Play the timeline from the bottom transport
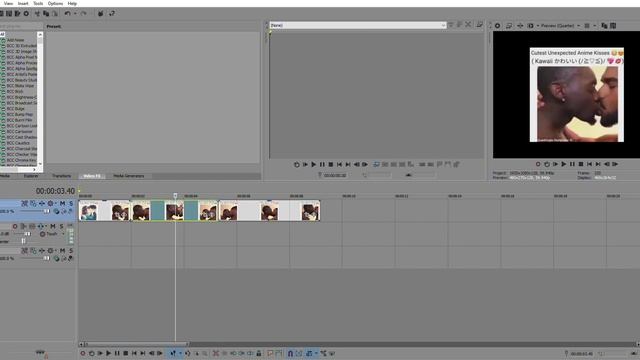The image size is (640, 360). [108, 353]
